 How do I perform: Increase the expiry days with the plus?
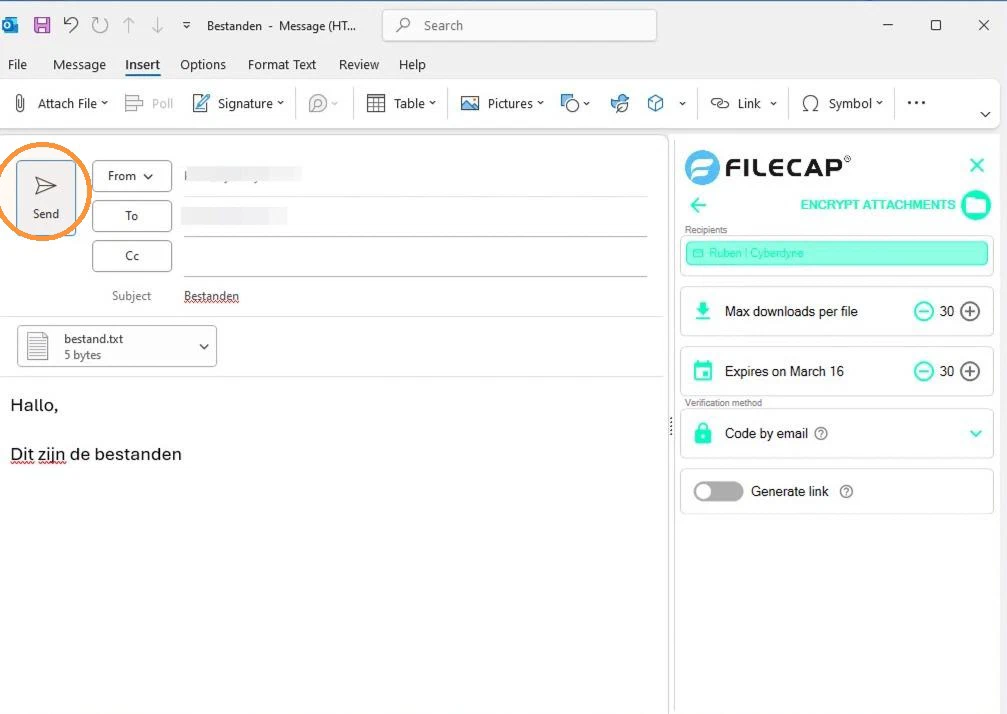pyautogui.click(x=970, y=371)
